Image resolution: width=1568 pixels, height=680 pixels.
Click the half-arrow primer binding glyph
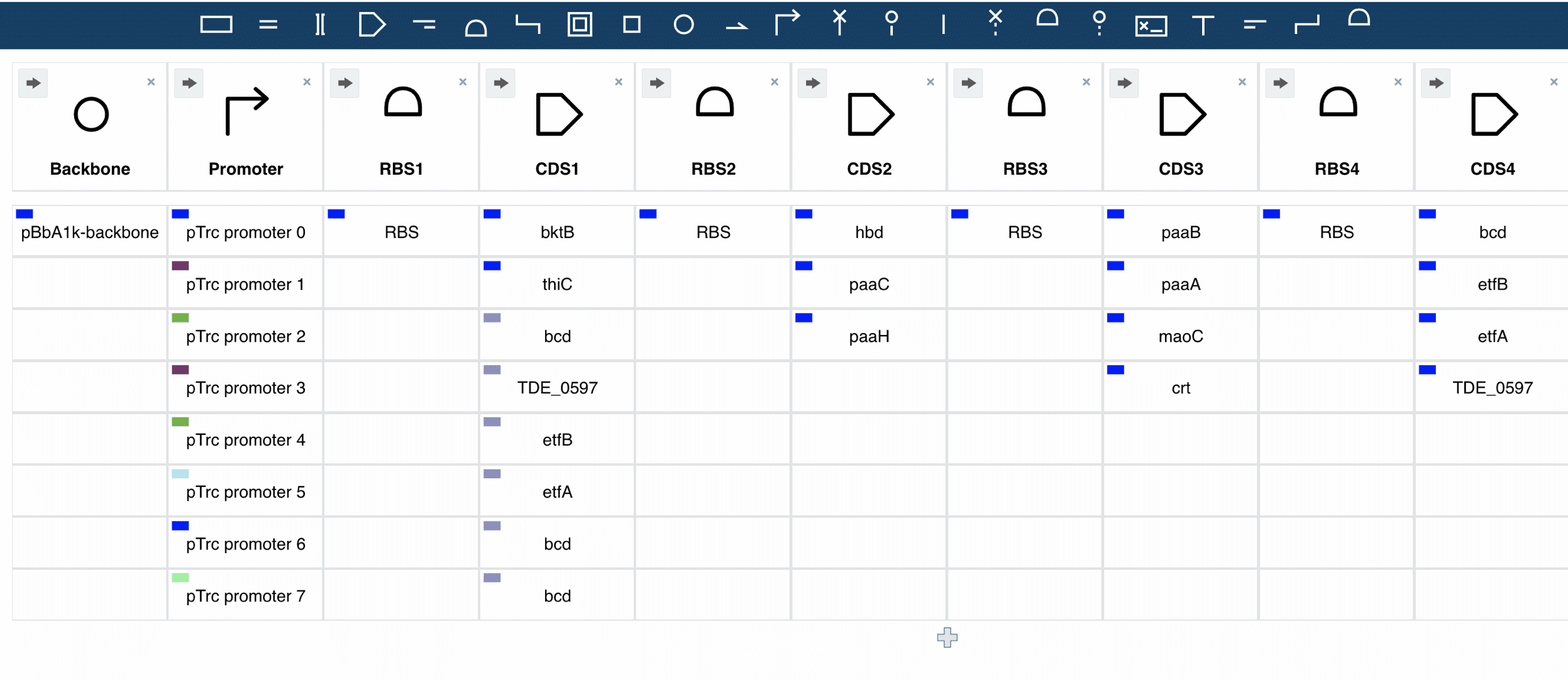pyautogui.click(x=736, y=26)
